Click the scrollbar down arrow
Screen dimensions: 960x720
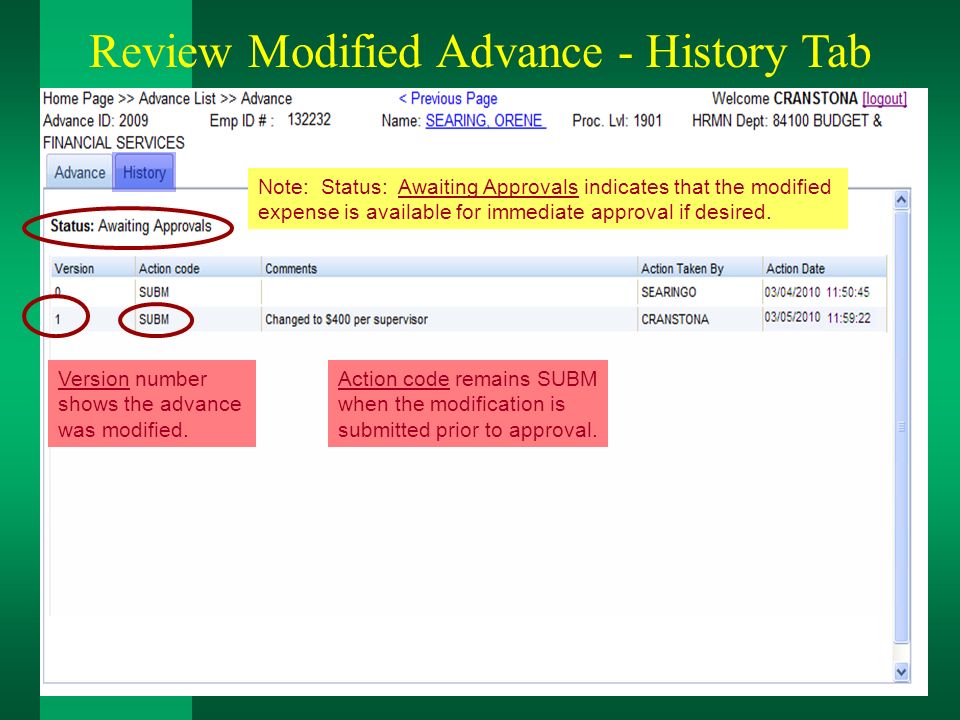pyautogui.click(x=901, y=672)
